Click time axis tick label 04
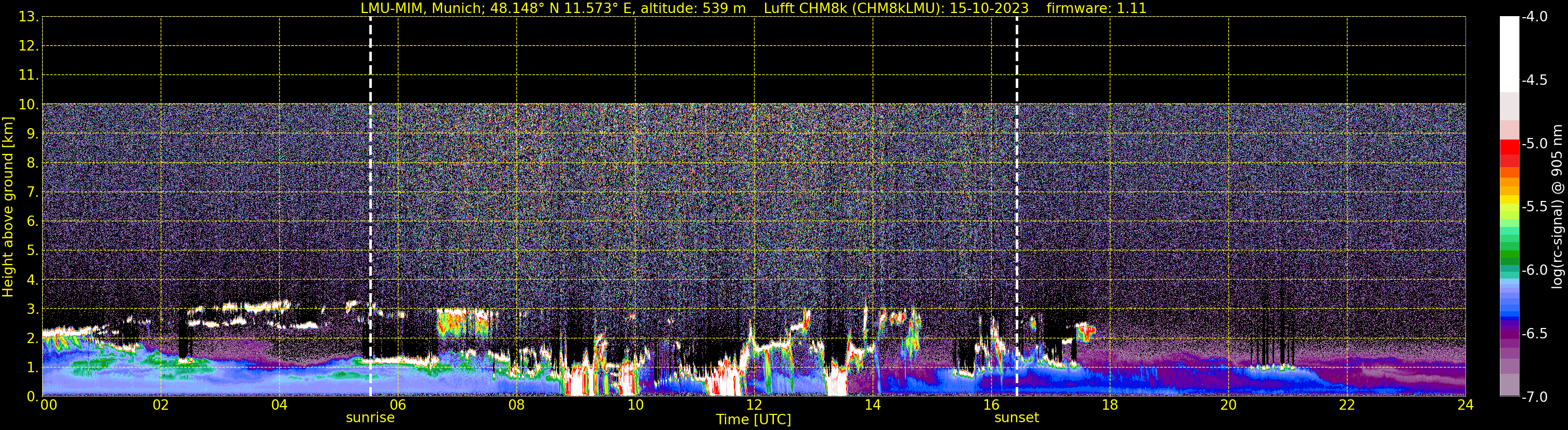 coord(279,405)
